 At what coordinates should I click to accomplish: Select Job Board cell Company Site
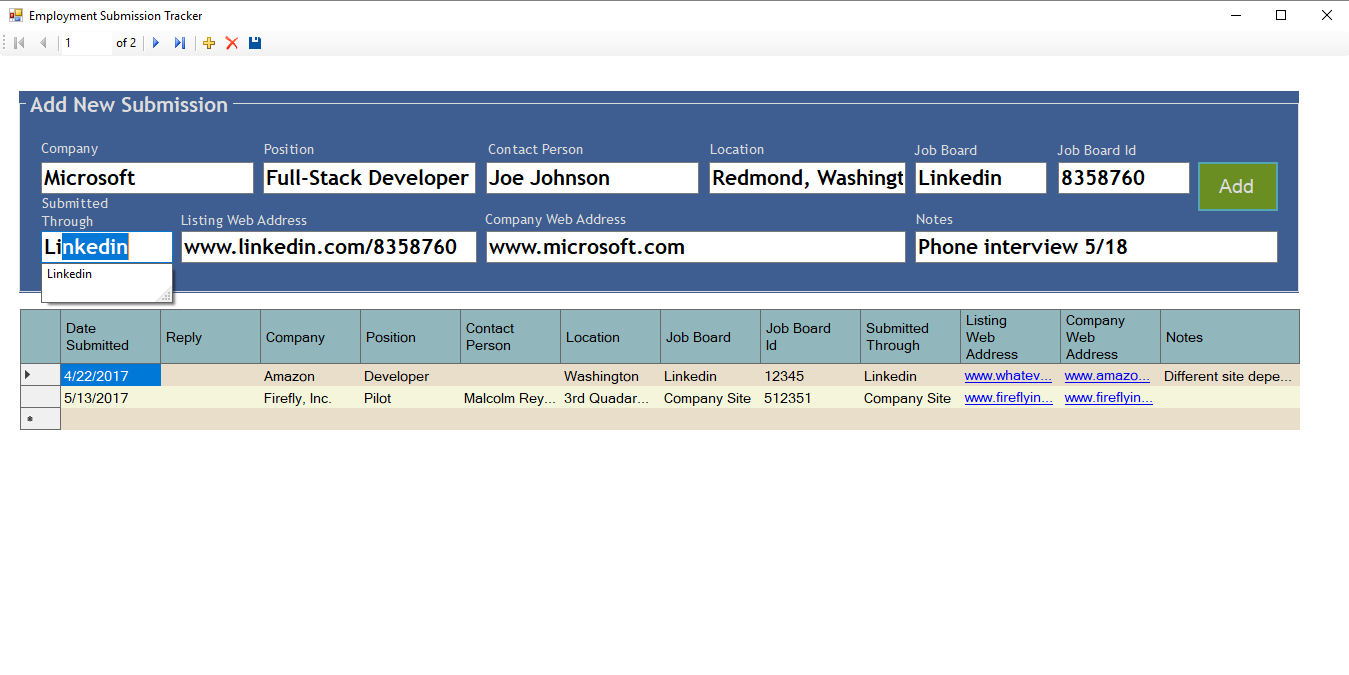pos(710,398)
